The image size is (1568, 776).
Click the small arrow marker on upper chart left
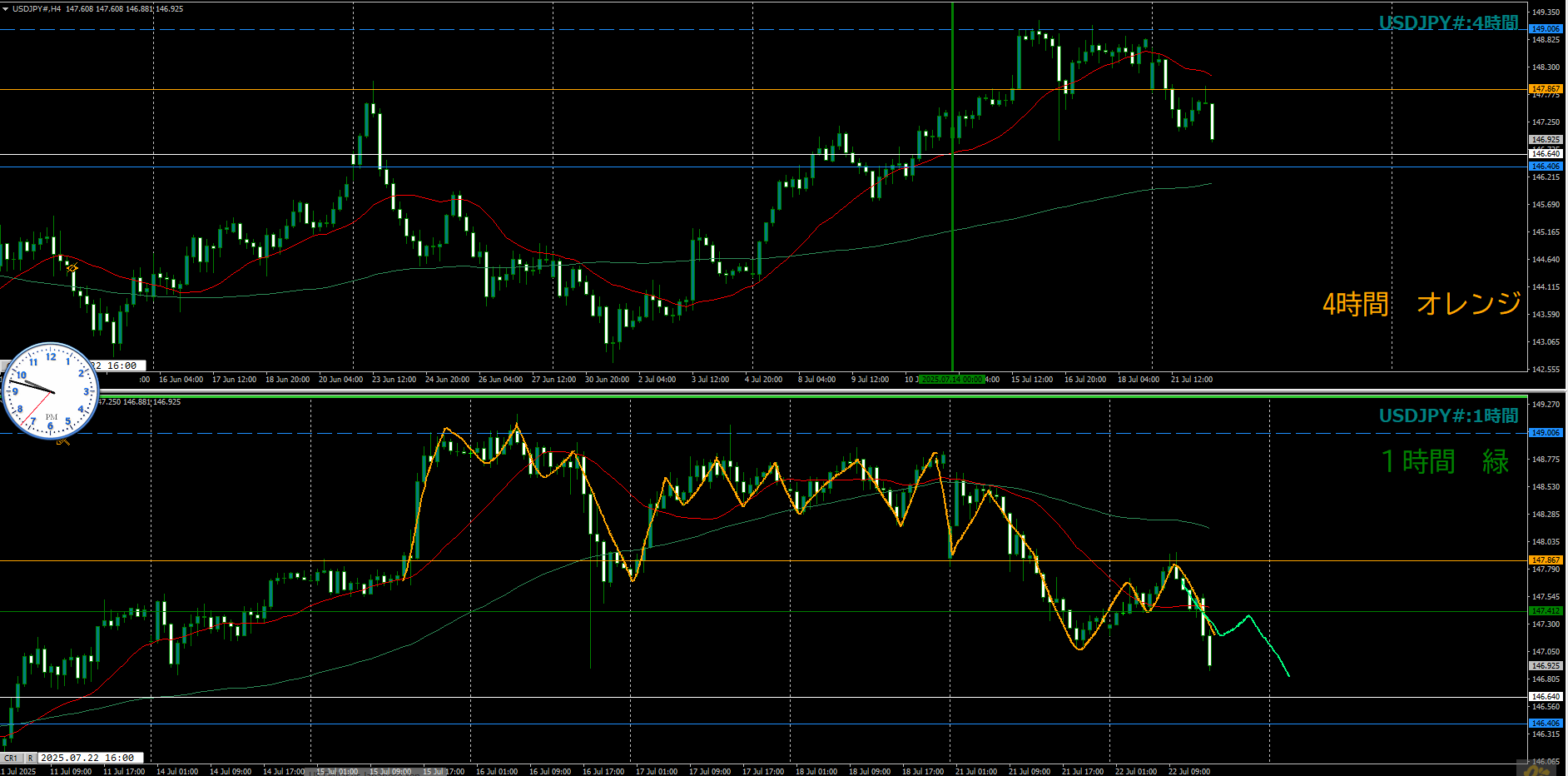[72, 268]
